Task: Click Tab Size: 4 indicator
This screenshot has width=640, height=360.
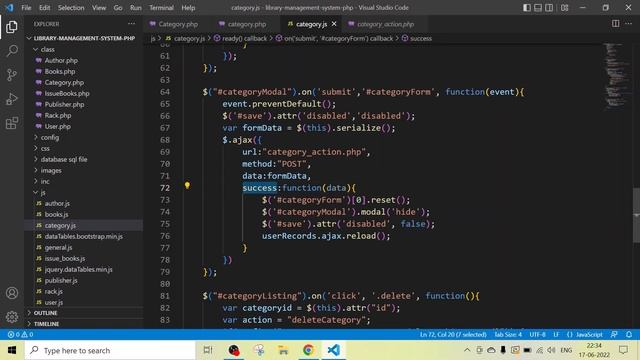Action: pos(508,334)
